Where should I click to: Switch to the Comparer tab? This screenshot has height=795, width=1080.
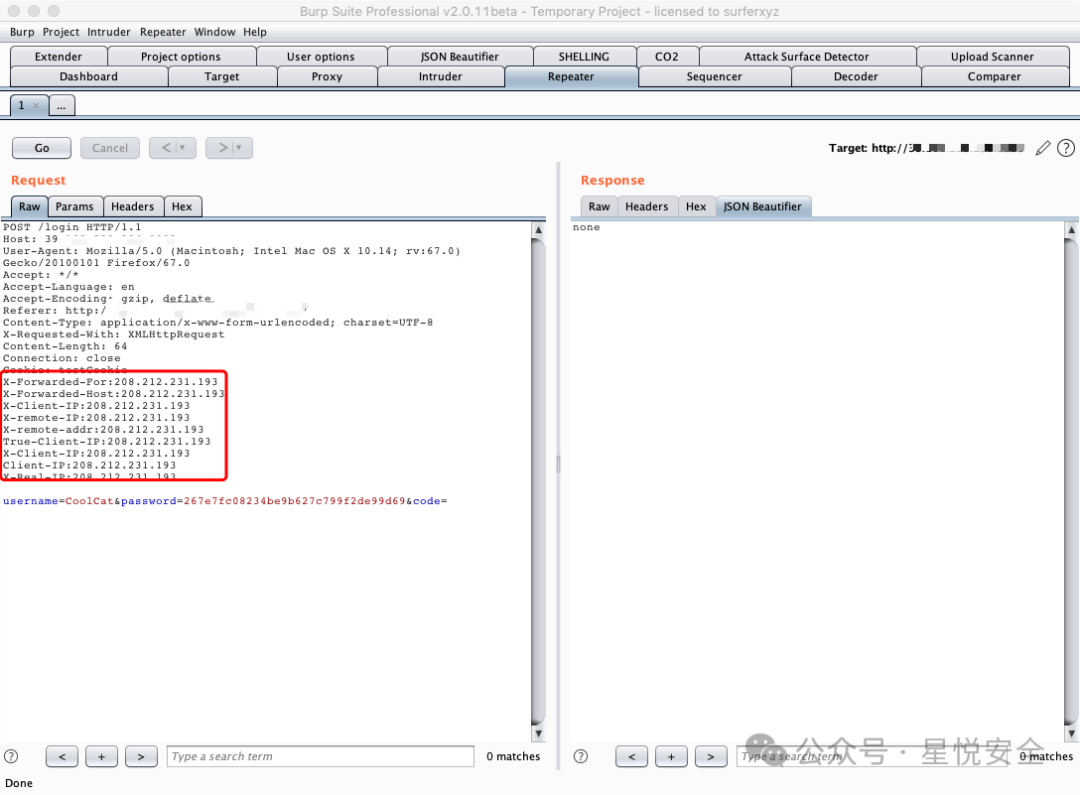pyautogui.click(x=995, y=76)
